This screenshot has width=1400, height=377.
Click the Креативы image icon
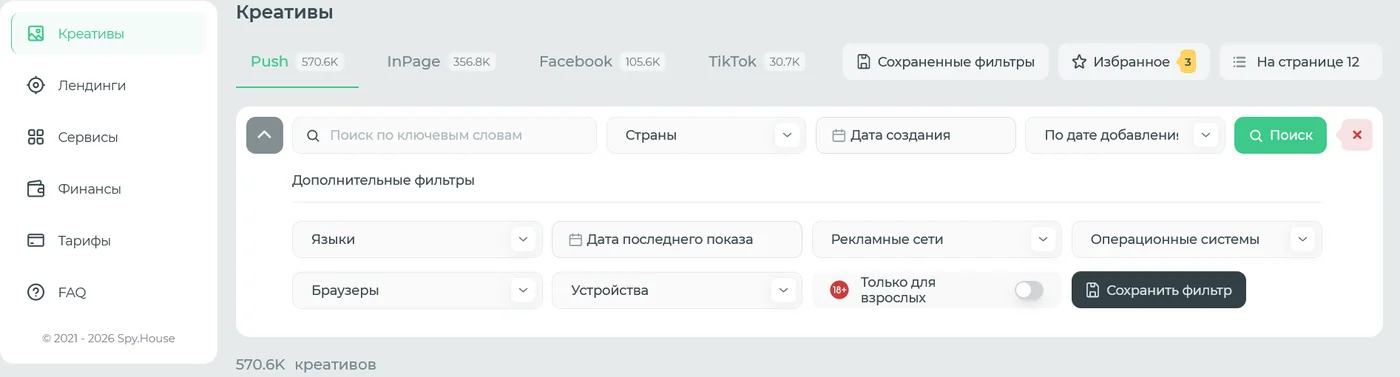[36, 34]
